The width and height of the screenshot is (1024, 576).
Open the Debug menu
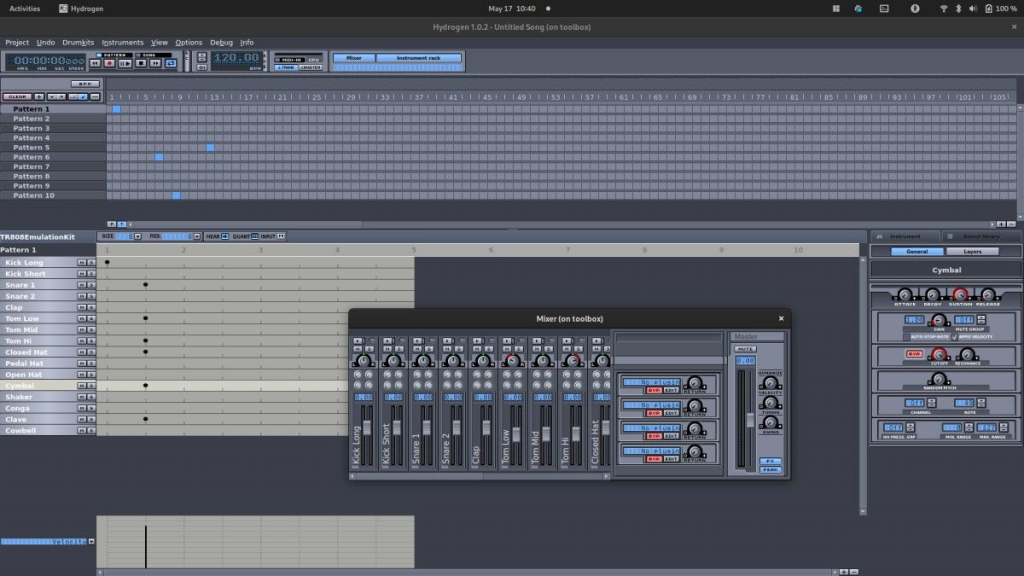tap(221, 42)
